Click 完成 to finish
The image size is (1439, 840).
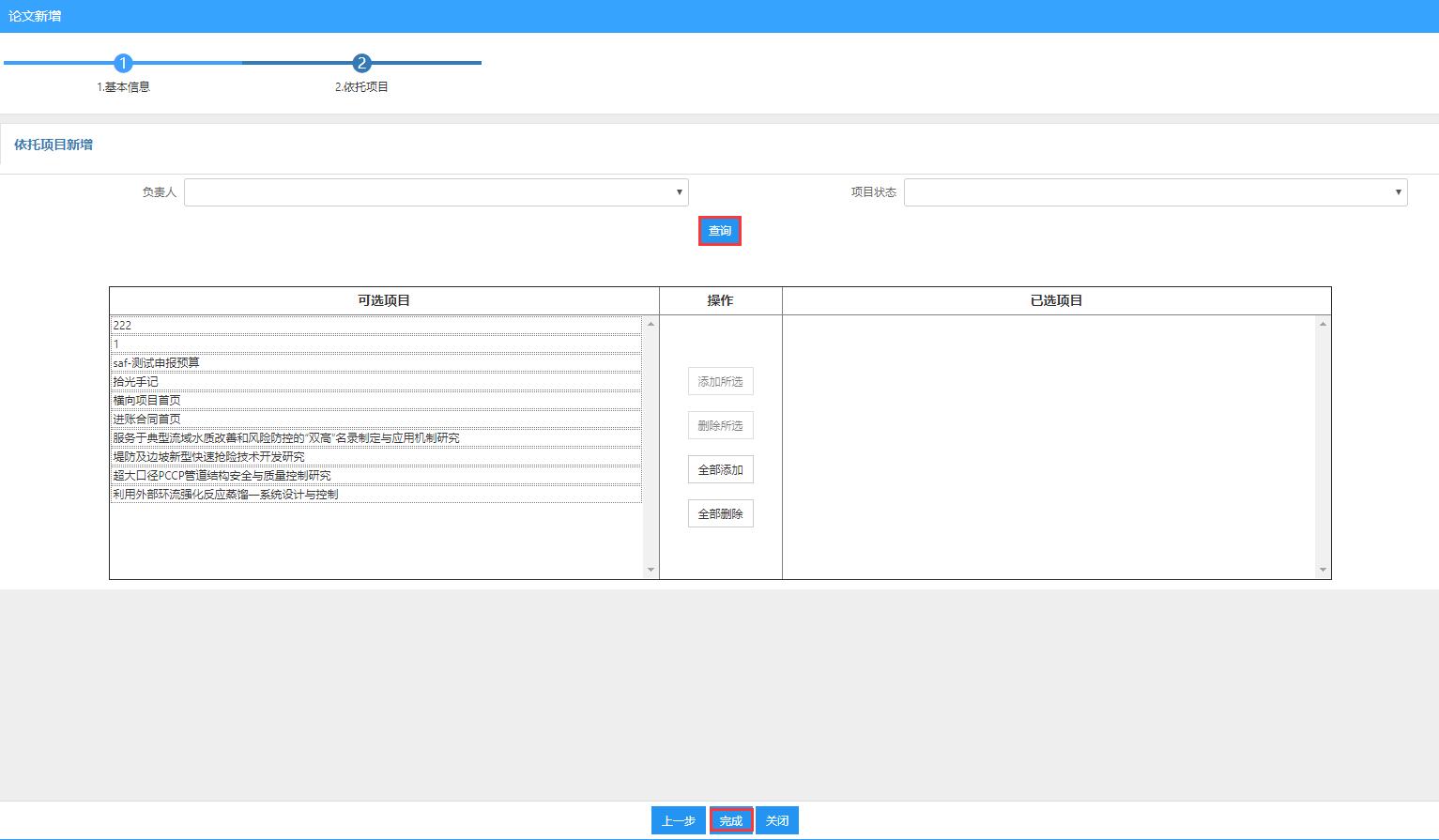731,821
